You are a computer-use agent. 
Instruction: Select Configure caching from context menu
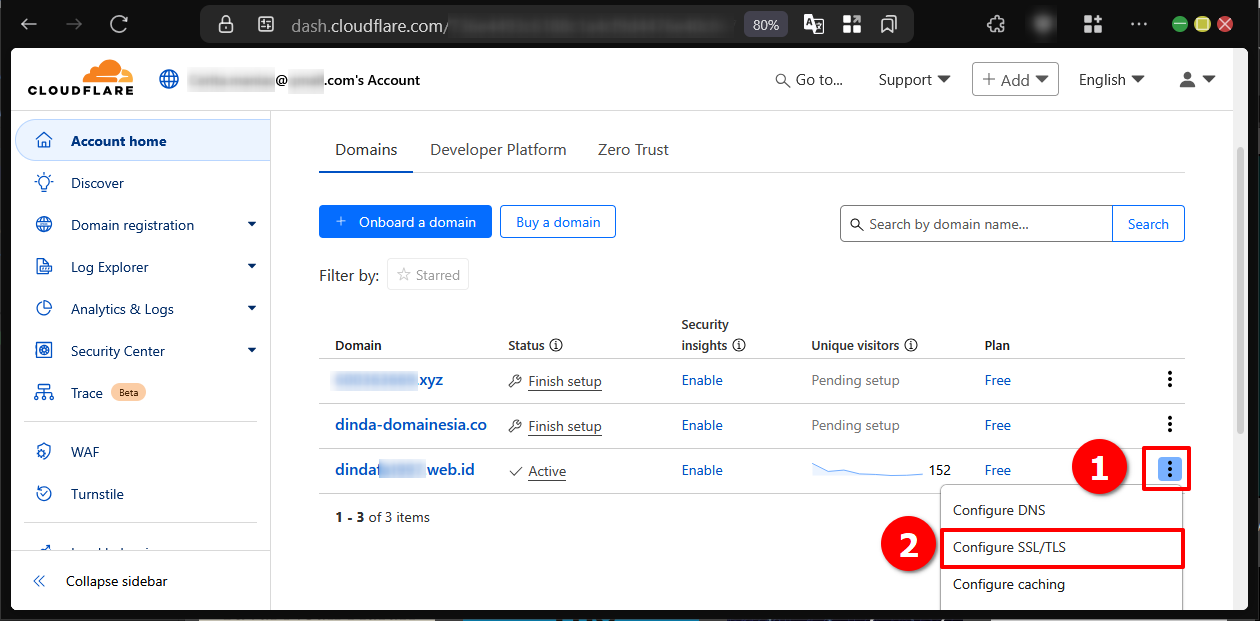[x=1062, y=584]
